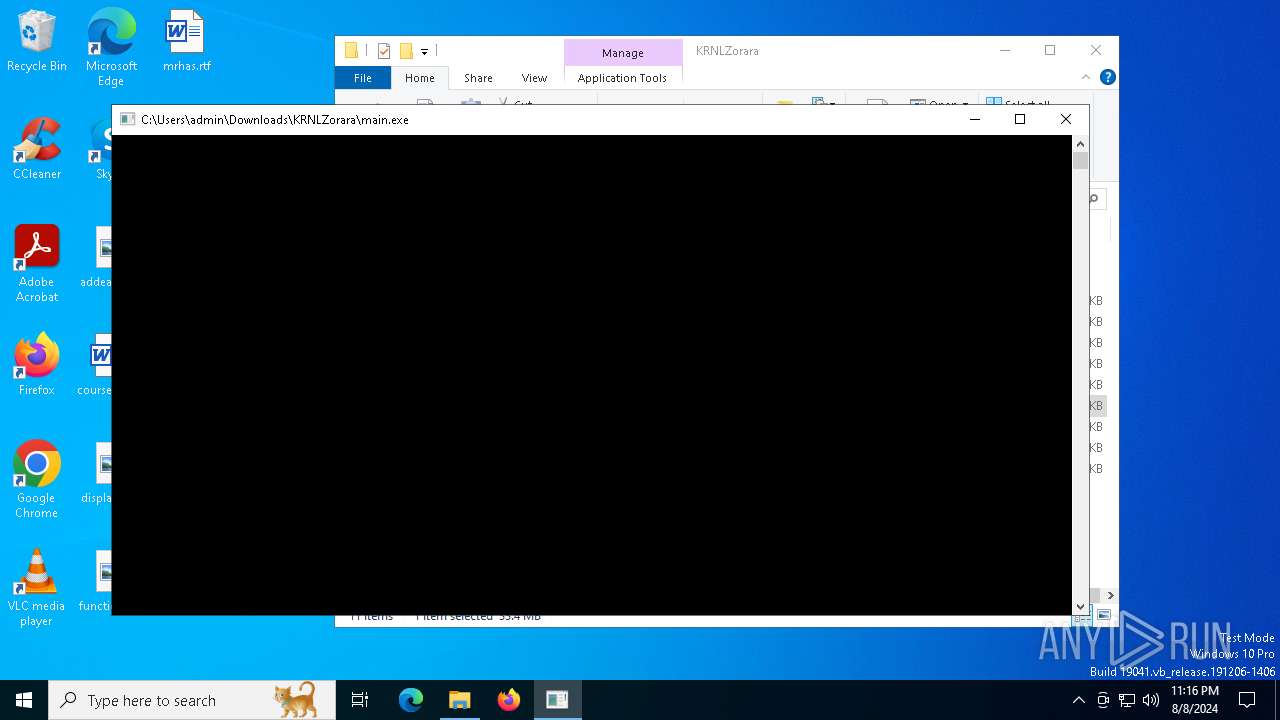This screenshot has height=720, width=1280.
Task: Show hidden system tray icons
Action: tap(1078, 700)
